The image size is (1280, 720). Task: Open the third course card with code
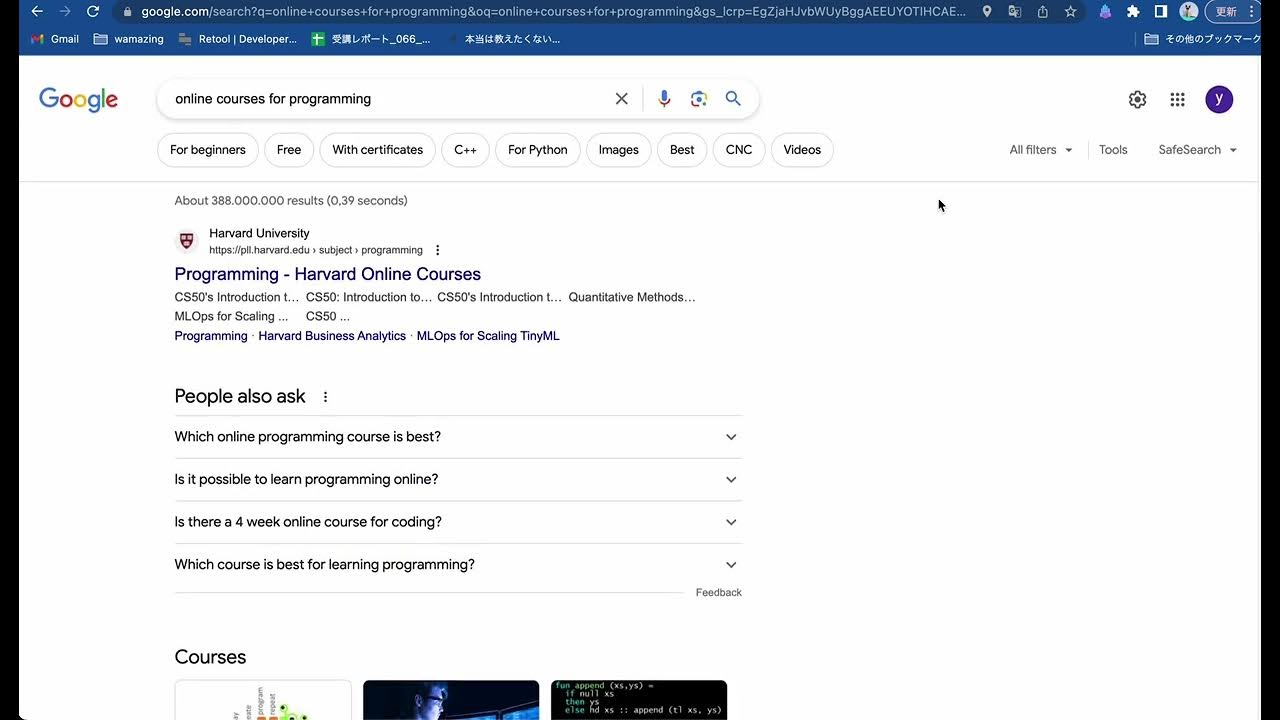tap(639, 700)
